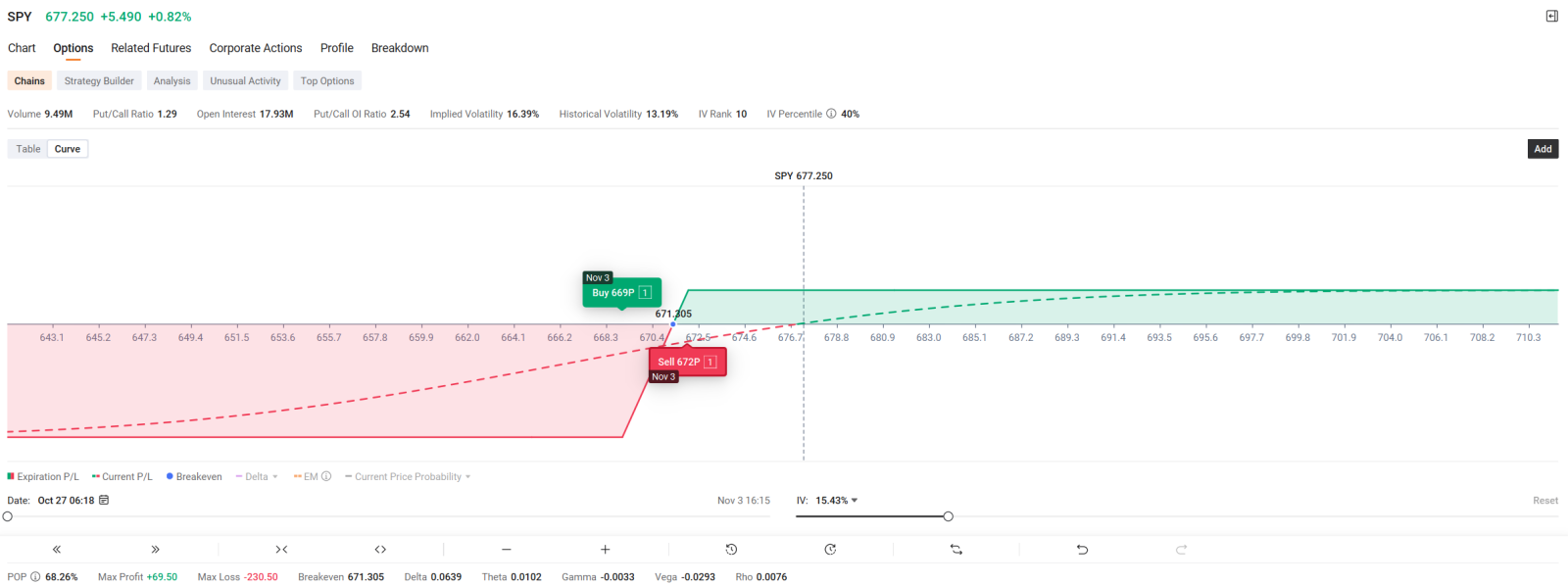
Task: Click Historical Volatility 13.19% stat
Action: click(618, 114)
